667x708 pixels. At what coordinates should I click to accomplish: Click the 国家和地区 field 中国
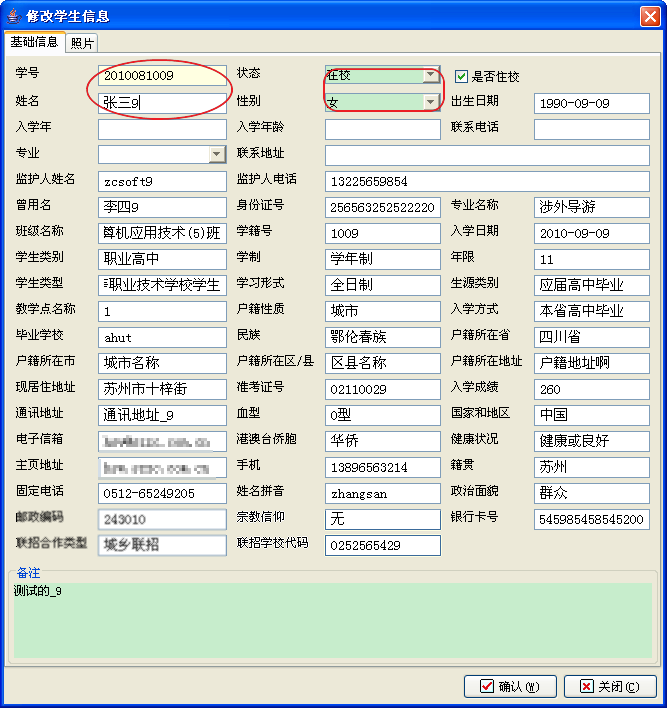point(592,415)
